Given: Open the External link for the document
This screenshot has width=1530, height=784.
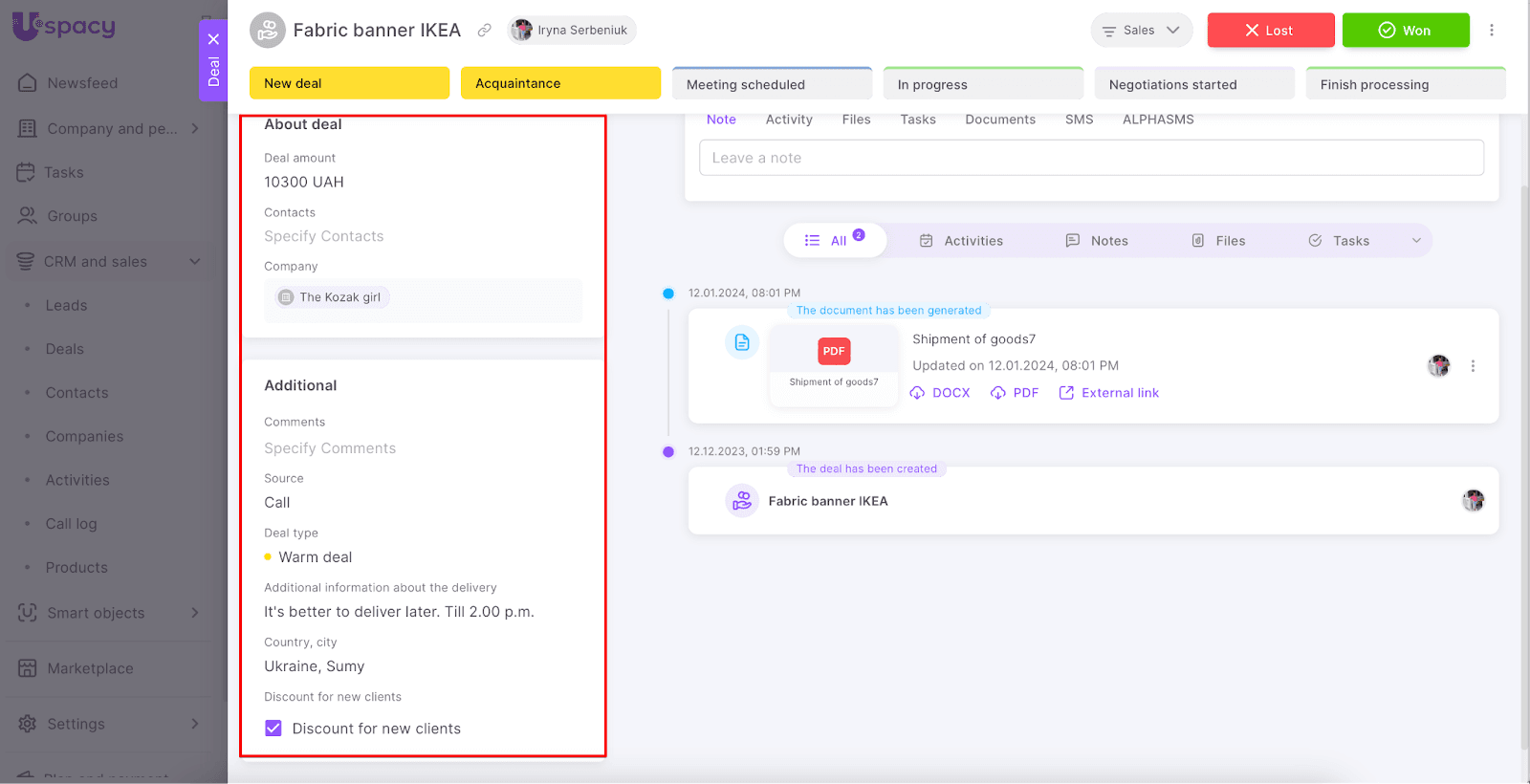Looking at the screenshot, I should [1109, 393].
